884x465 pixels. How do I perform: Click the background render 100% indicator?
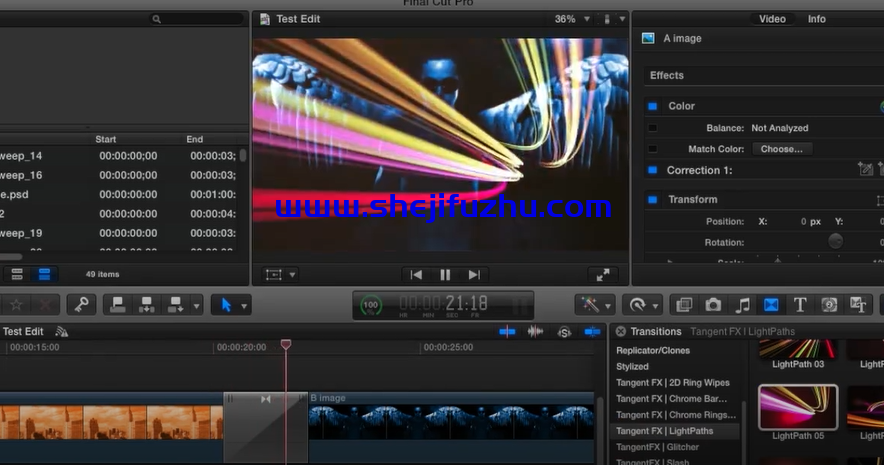(x=370, y=305)
